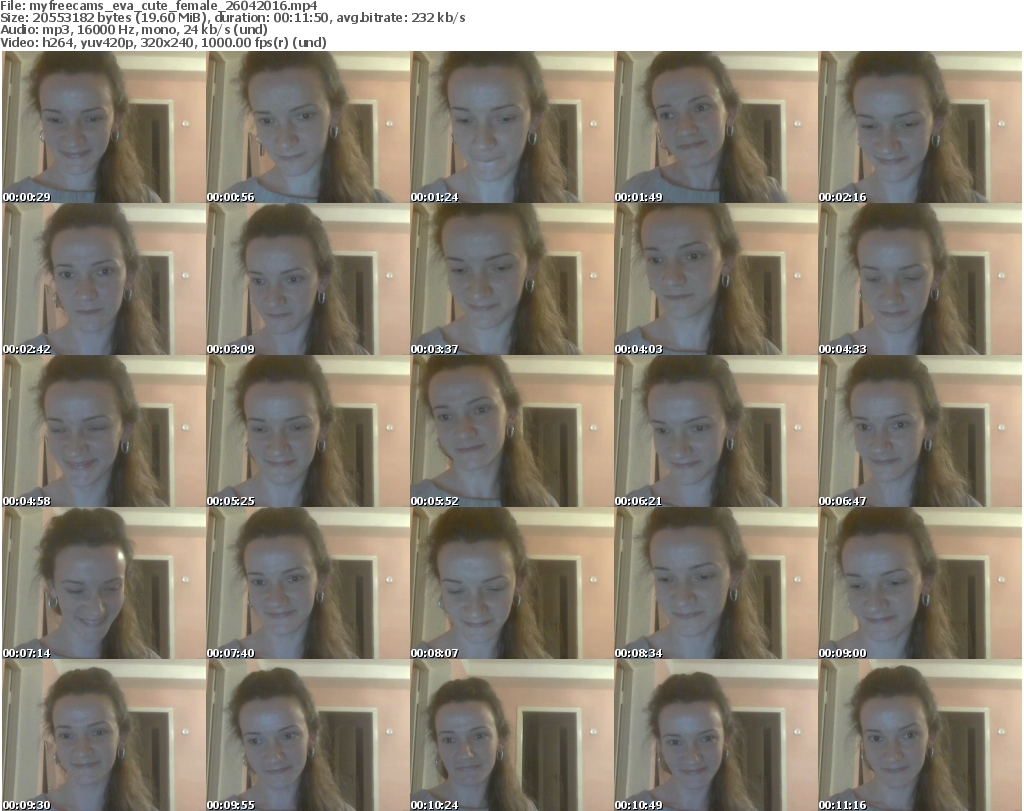Screen dimensions: 1024x811
Task: Select the thumbnail frame stamped 00:07:40
Action: point(308,583)
